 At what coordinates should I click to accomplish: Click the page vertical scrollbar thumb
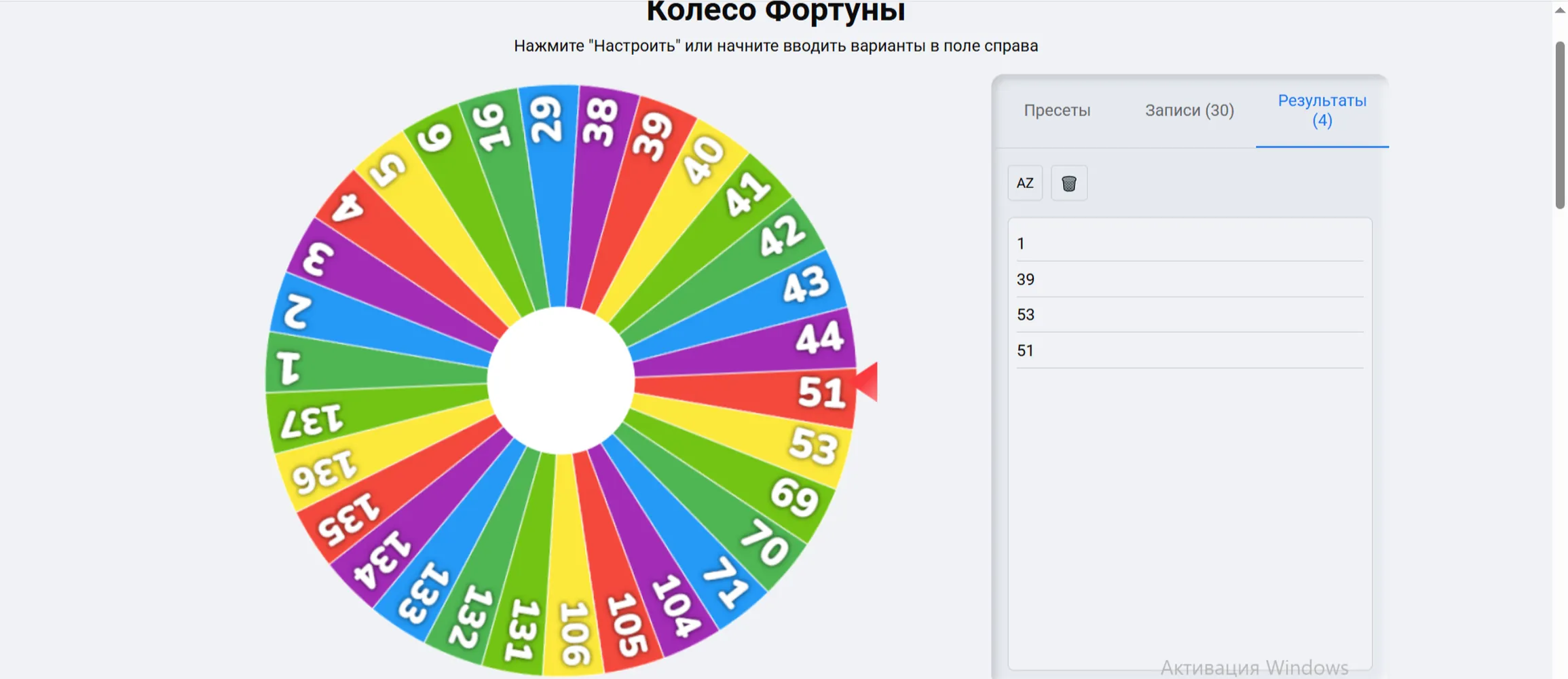pyautogui.click(x=1560, y=126)
